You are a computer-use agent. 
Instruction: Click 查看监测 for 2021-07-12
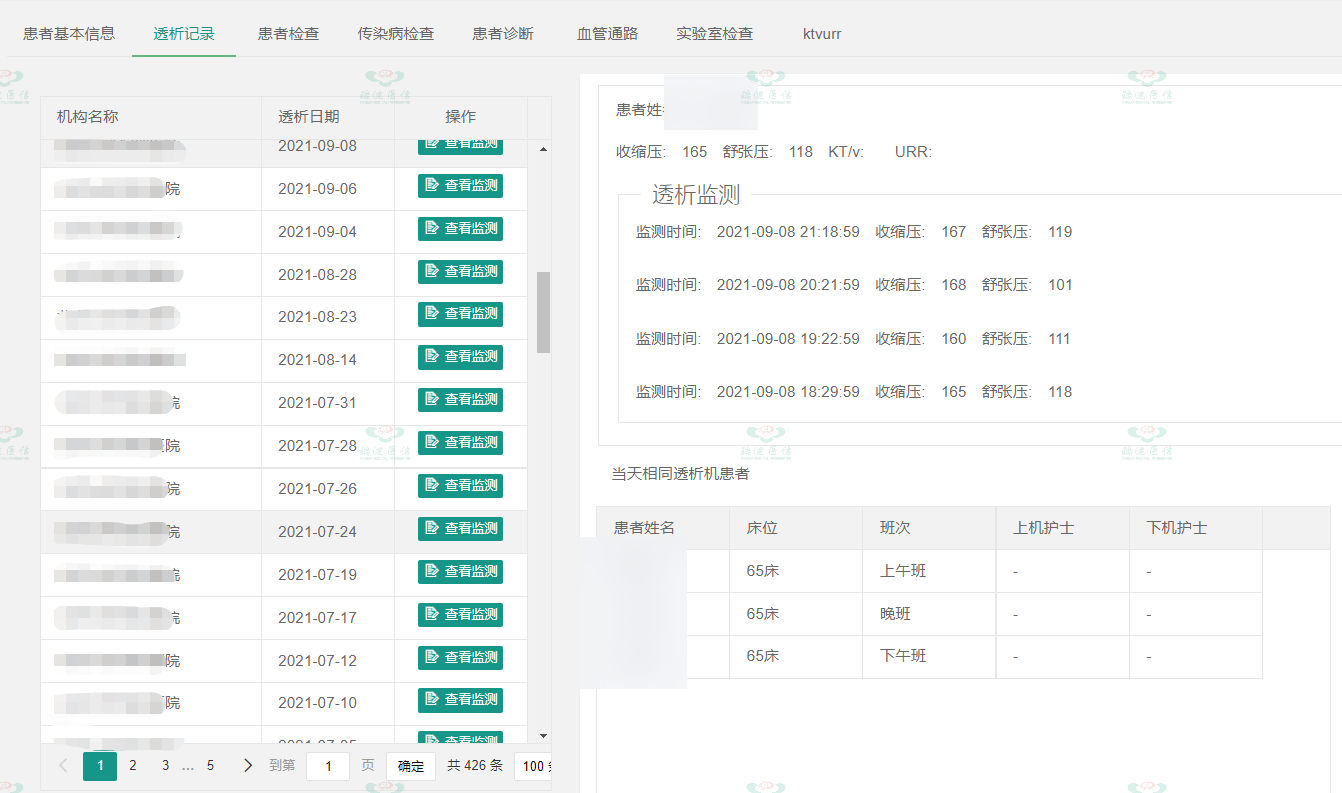tap(460, 658)
